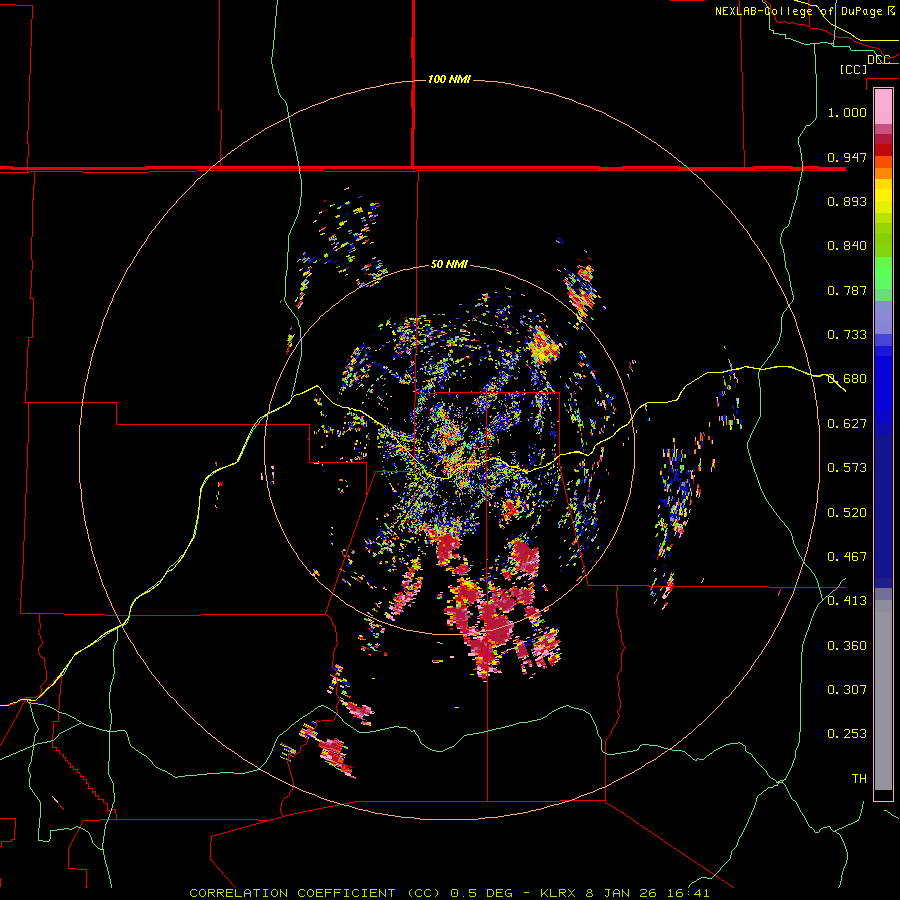Click the 100 NMI range ring label
Image resolution: width=900 pixels, height=900 pixels.
point(449,79)
